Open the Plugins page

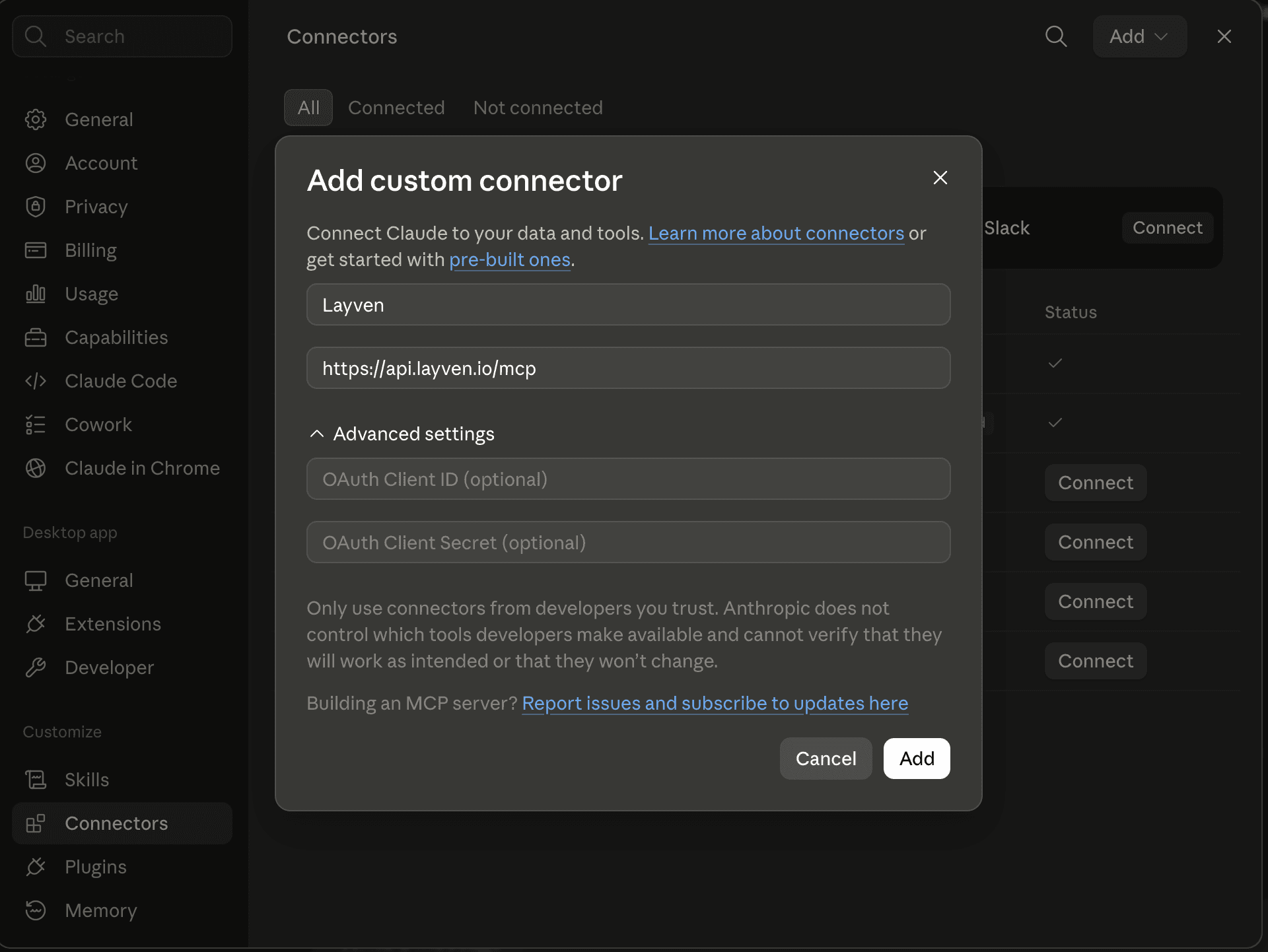tap(122, 867)
